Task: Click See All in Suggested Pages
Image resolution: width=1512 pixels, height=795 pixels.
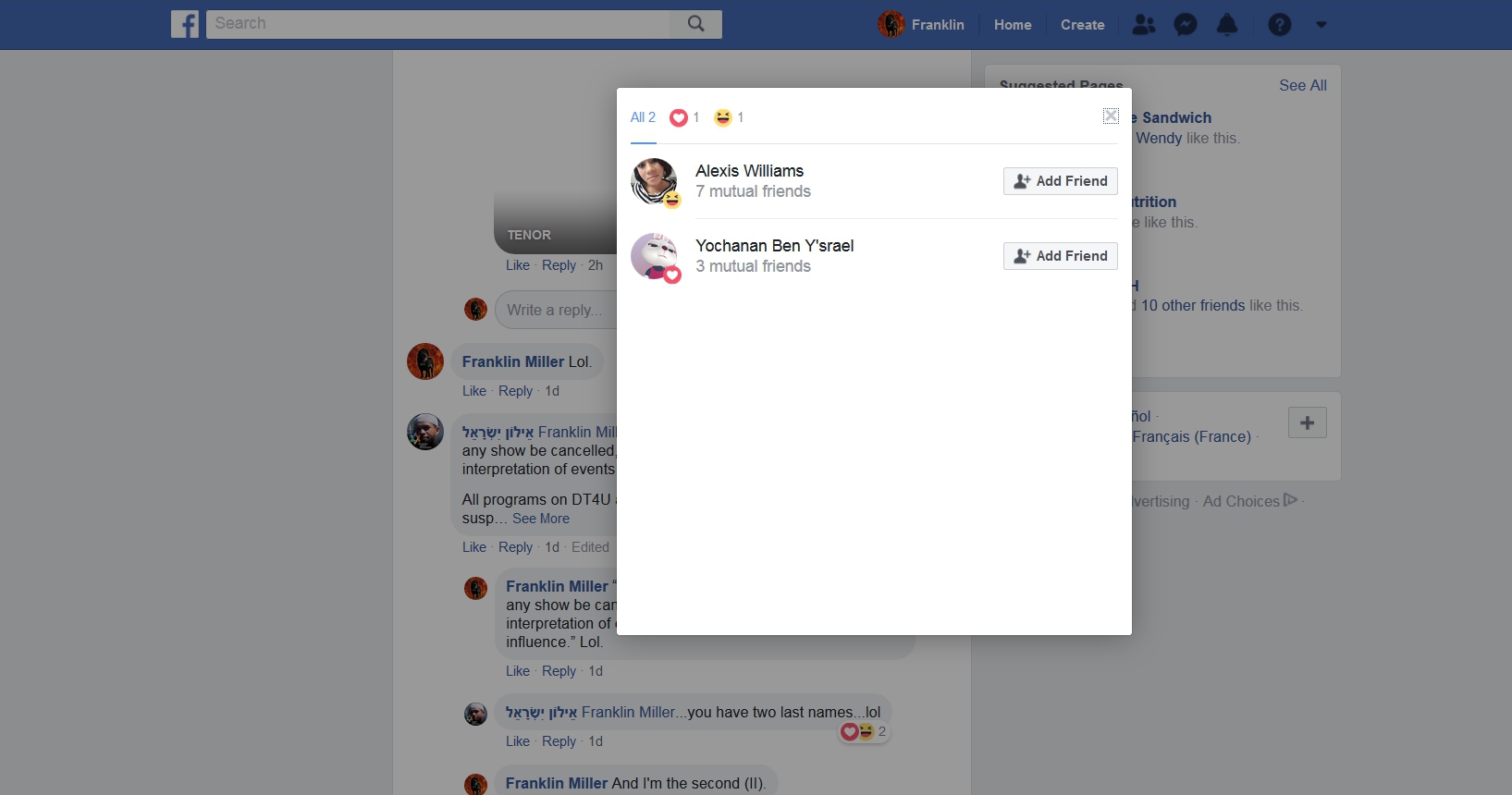Action: coord(1302,85)
